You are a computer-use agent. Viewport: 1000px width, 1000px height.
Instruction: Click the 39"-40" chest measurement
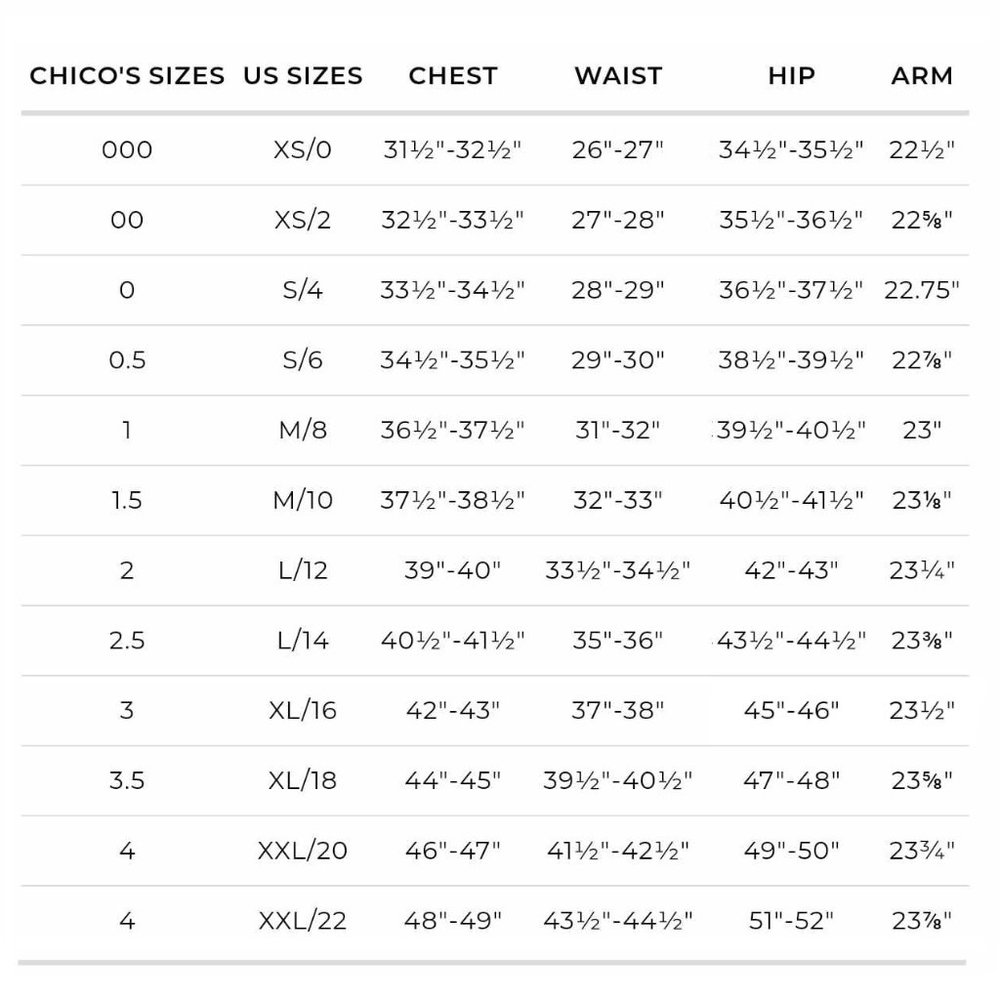[453, 570]
